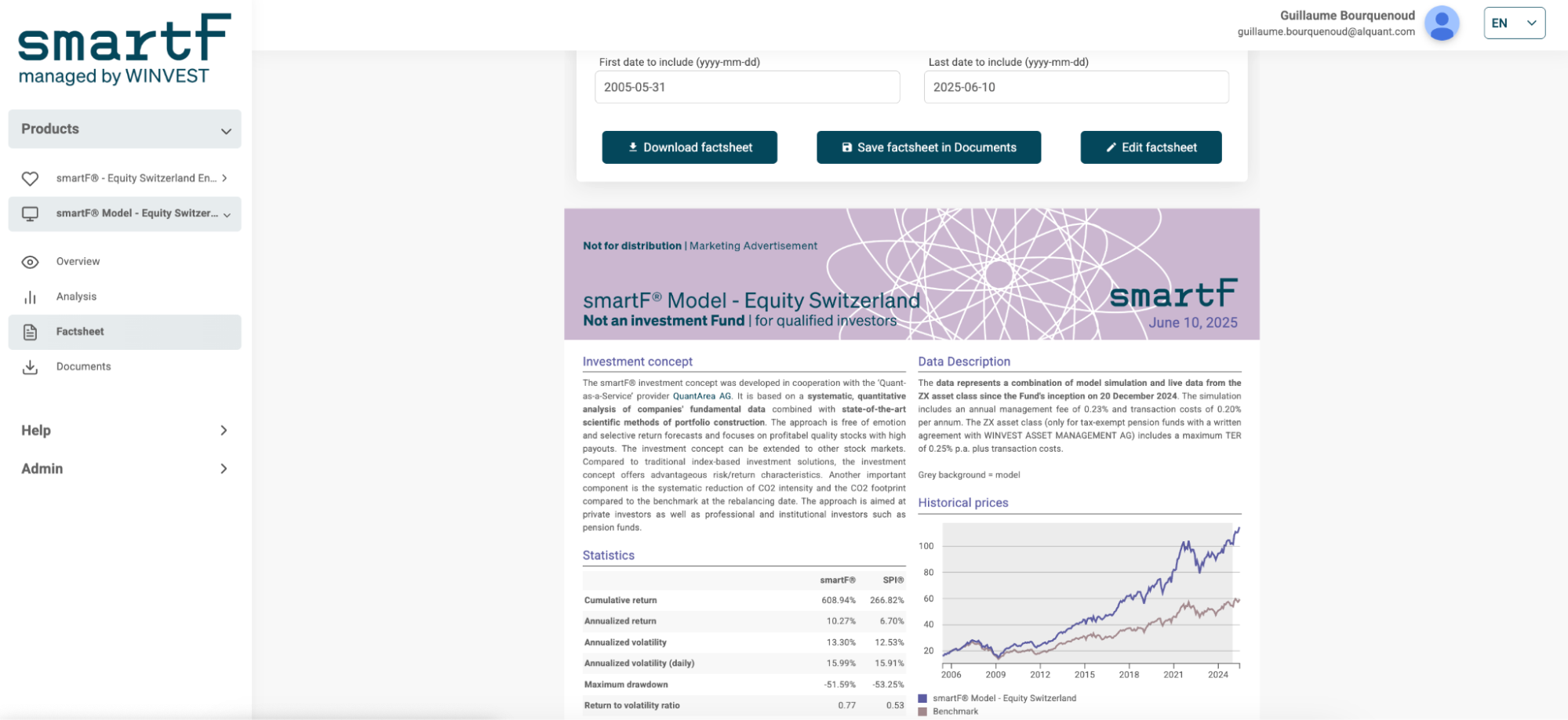Click the Maximum drawdown row label
Screen dimensions: 1568x720
(x=626, y=685)
